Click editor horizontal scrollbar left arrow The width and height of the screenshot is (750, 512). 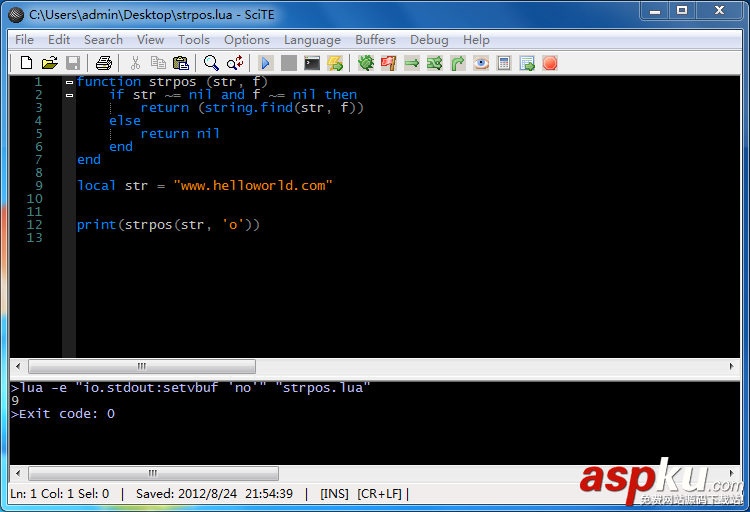[x=18, y=367]
